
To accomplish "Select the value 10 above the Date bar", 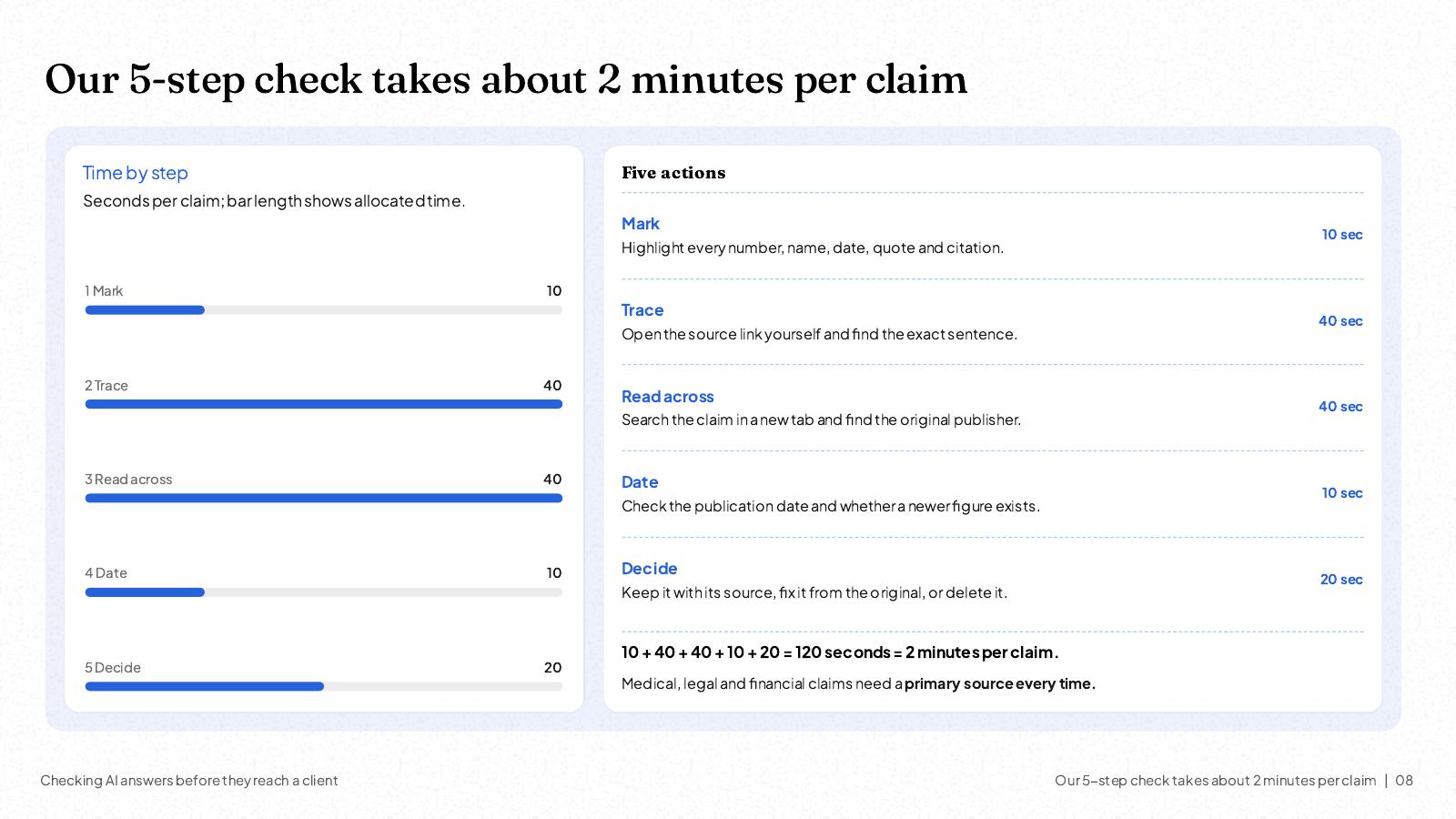I will 554,573.
